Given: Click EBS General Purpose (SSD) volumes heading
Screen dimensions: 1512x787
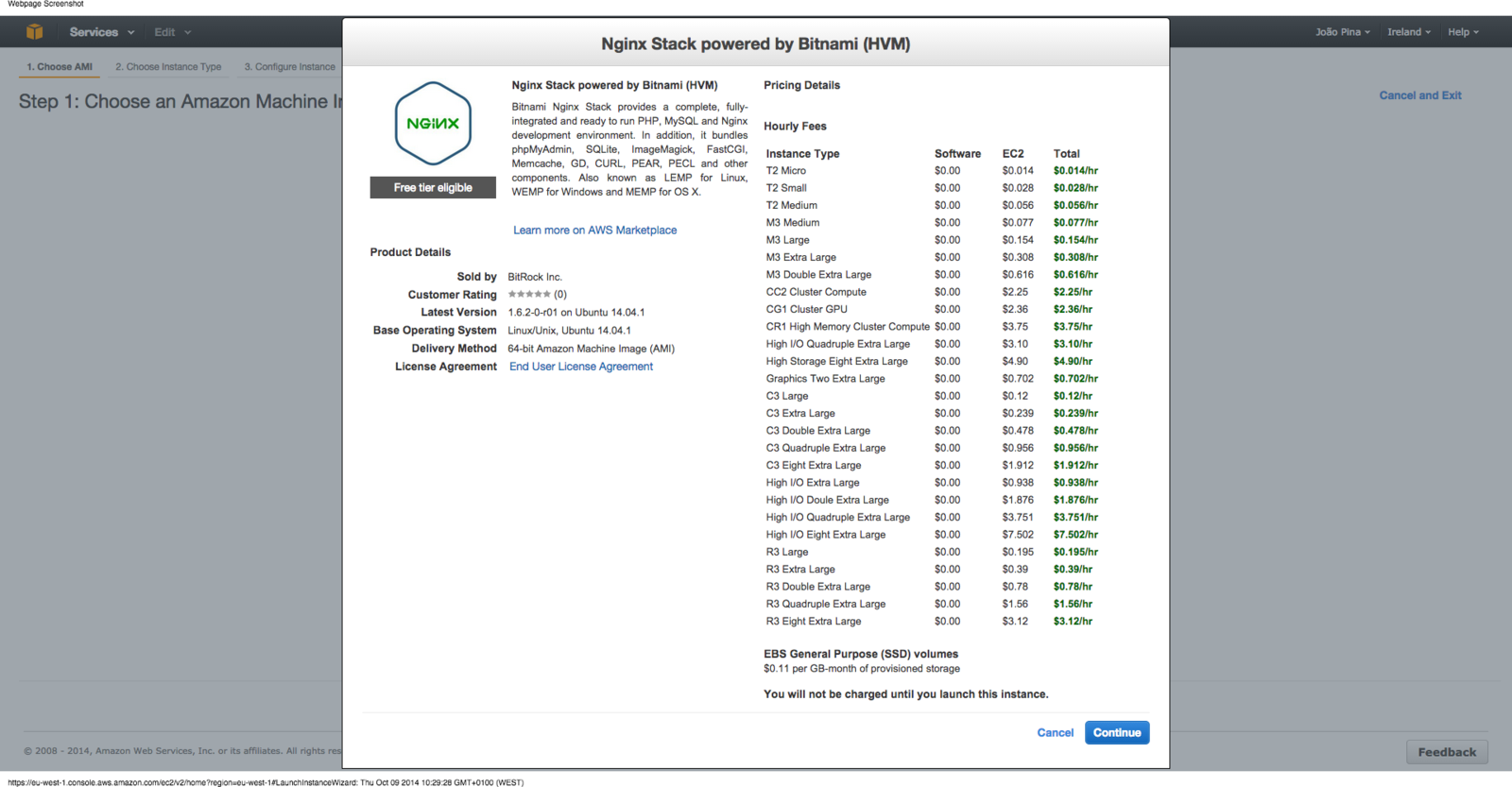Looking at the screenshot, I should pos(861,654).
